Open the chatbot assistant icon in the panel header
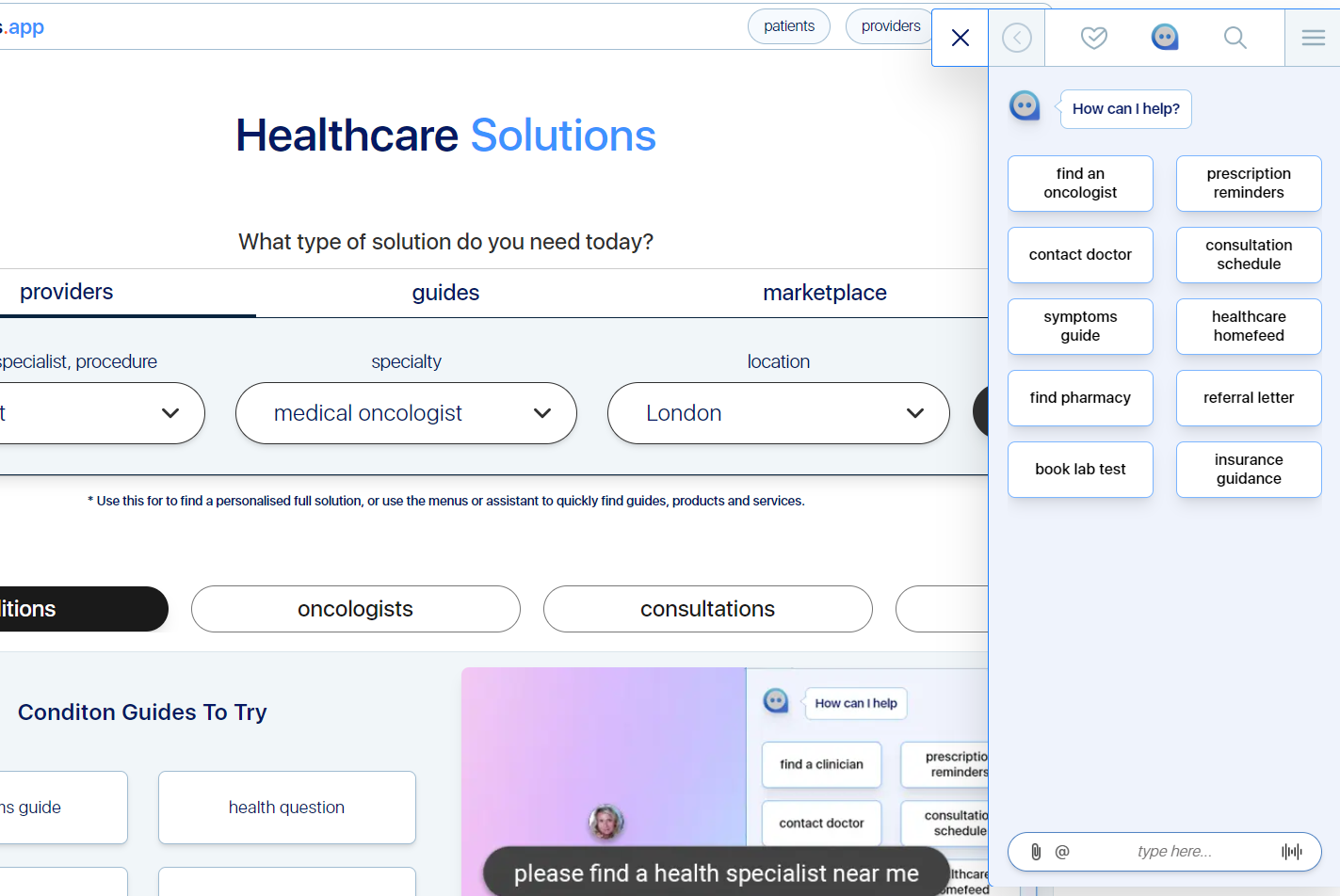The height and width of the screenshot is (896, 1340). point(1165,37)
